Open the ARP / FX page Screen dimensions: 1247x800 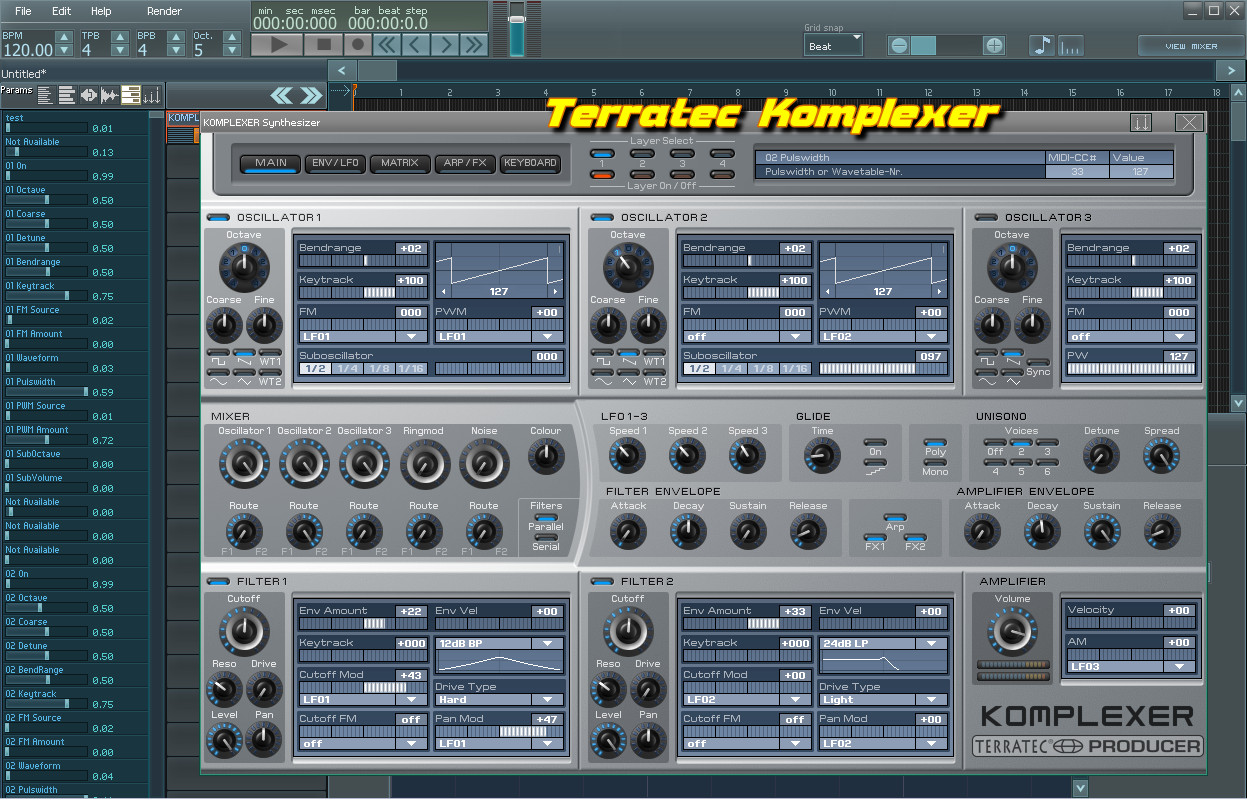pyautogui.click(x=465, y=163)
